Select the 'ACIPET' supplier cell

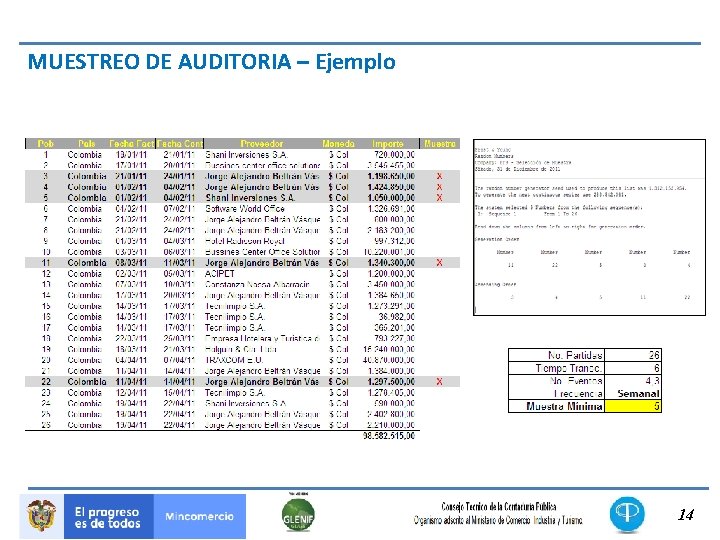tap(219, 274)
